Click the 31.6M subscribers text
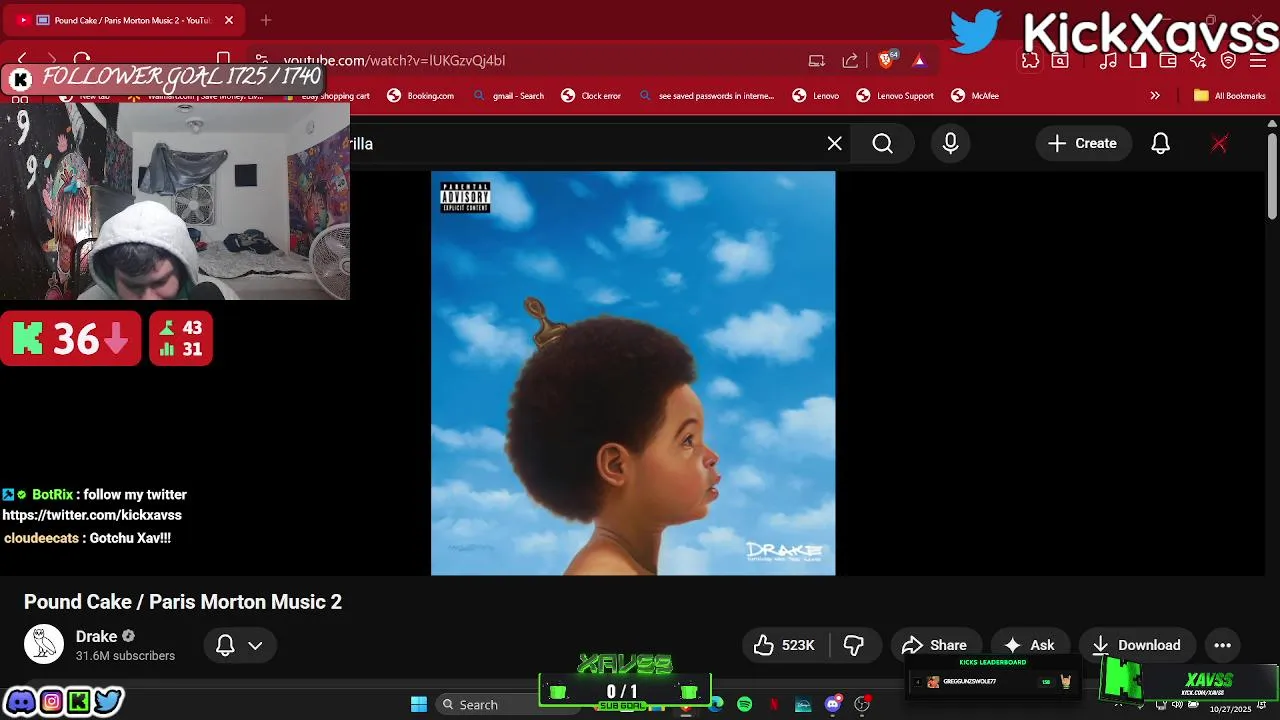 pos(125,656)
